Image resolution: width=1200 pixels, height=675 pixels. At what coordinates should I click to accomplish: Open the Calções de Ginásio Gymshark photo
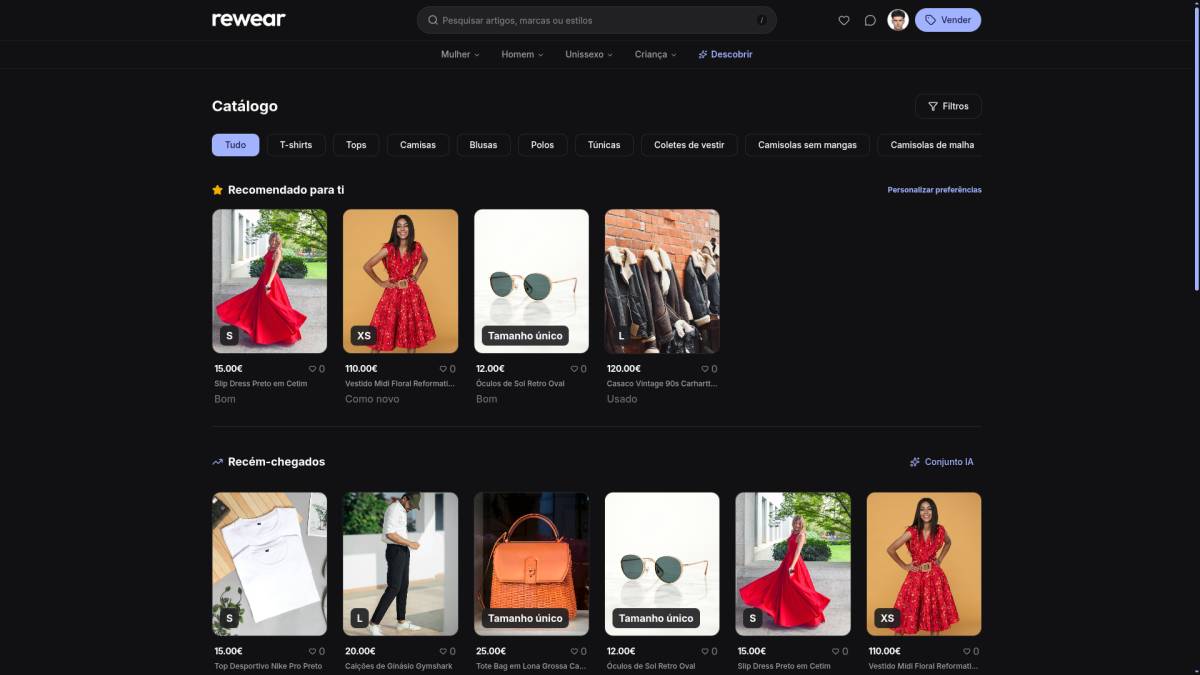[400, 564]
